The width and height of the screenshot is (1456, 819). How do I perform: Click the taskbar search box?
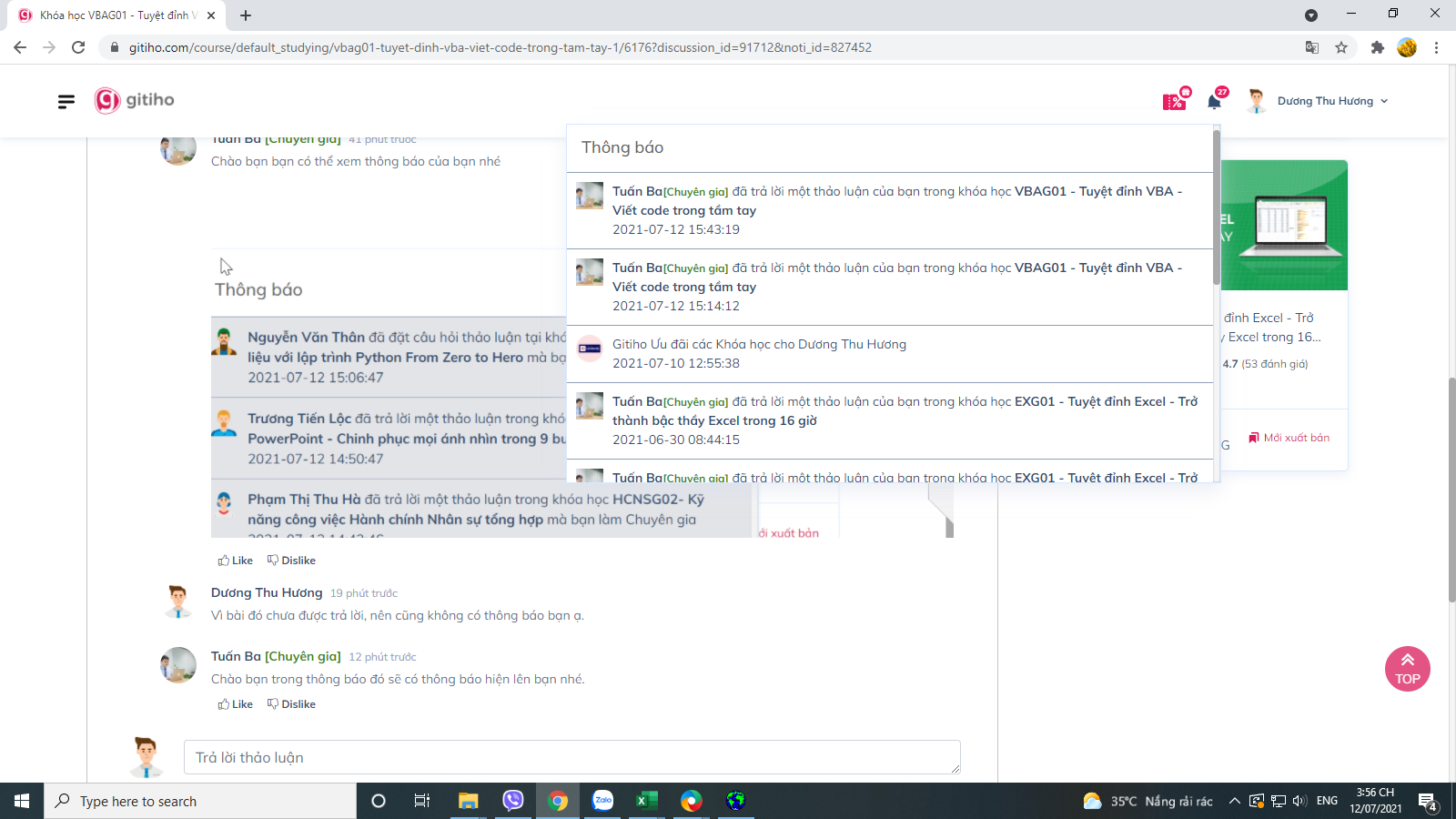tap(200, 801)
